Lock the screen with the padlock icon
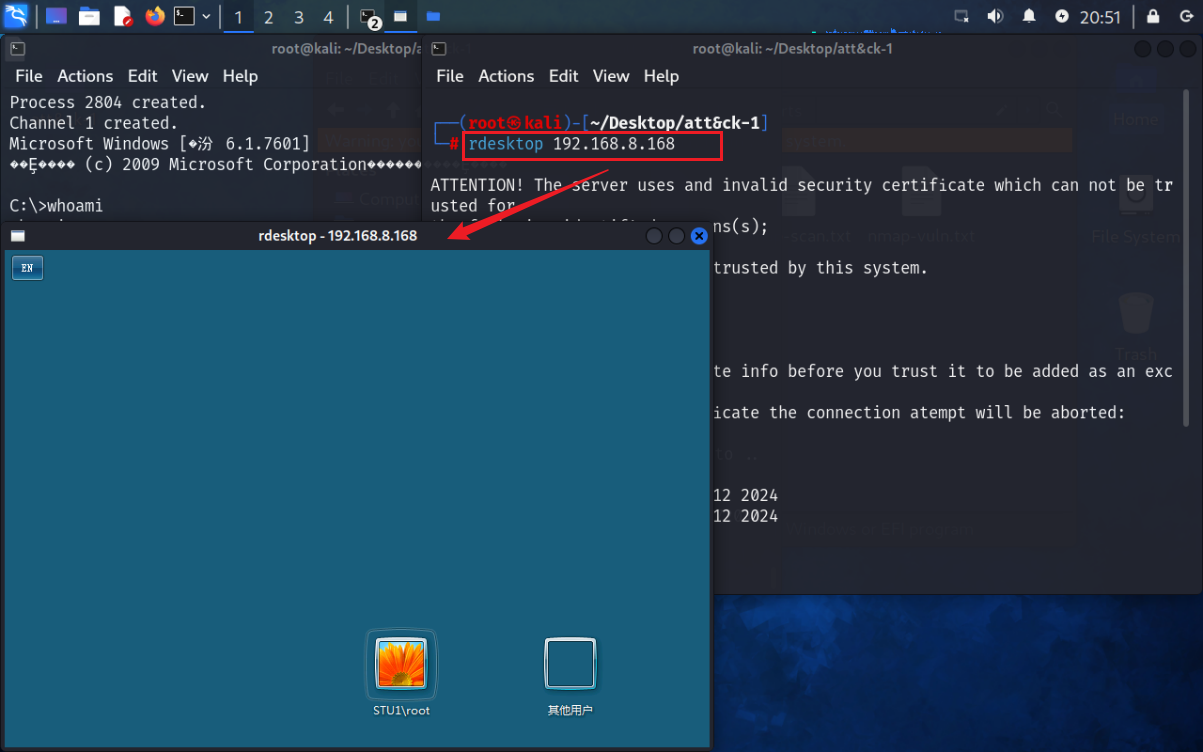The height and width of the screenshot is (752, 1203). 1153,16
